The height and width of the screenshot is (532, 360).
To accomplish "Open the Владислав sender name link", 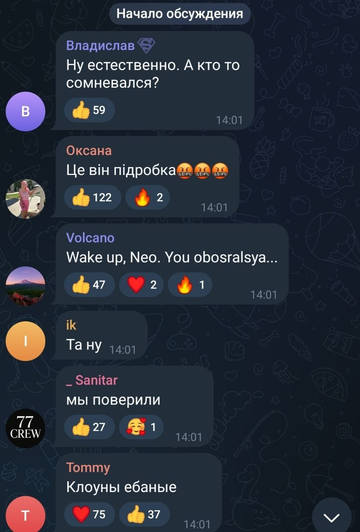I will click(x=100, y=45).
